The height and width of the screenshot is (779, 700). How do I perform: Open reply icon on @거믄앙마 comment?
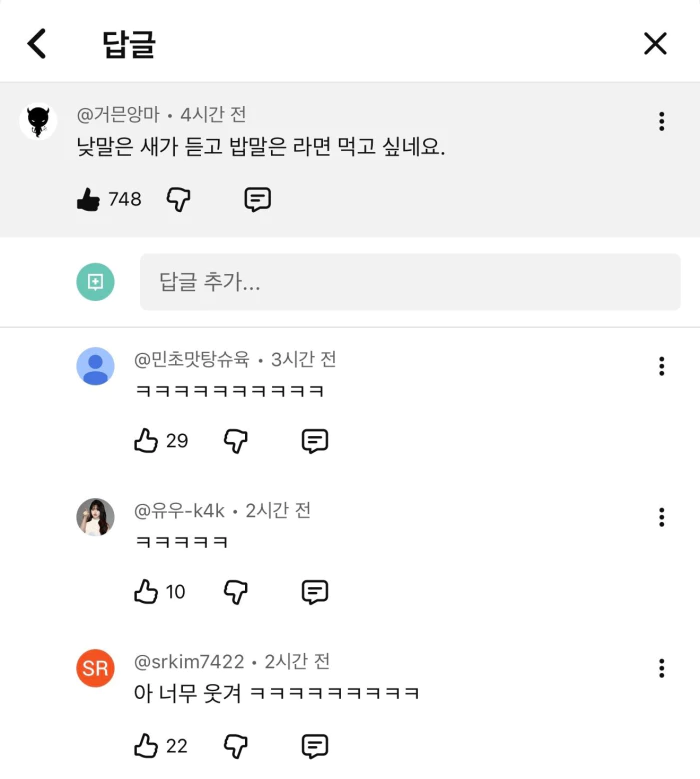click(x=258, y=200)
